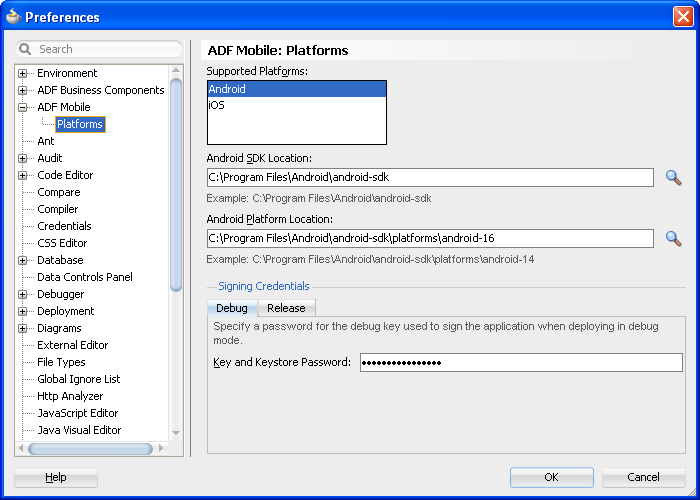The image size is (700, 500).
Task: Select the Diagrams tree label
Action: coord(59,328)
